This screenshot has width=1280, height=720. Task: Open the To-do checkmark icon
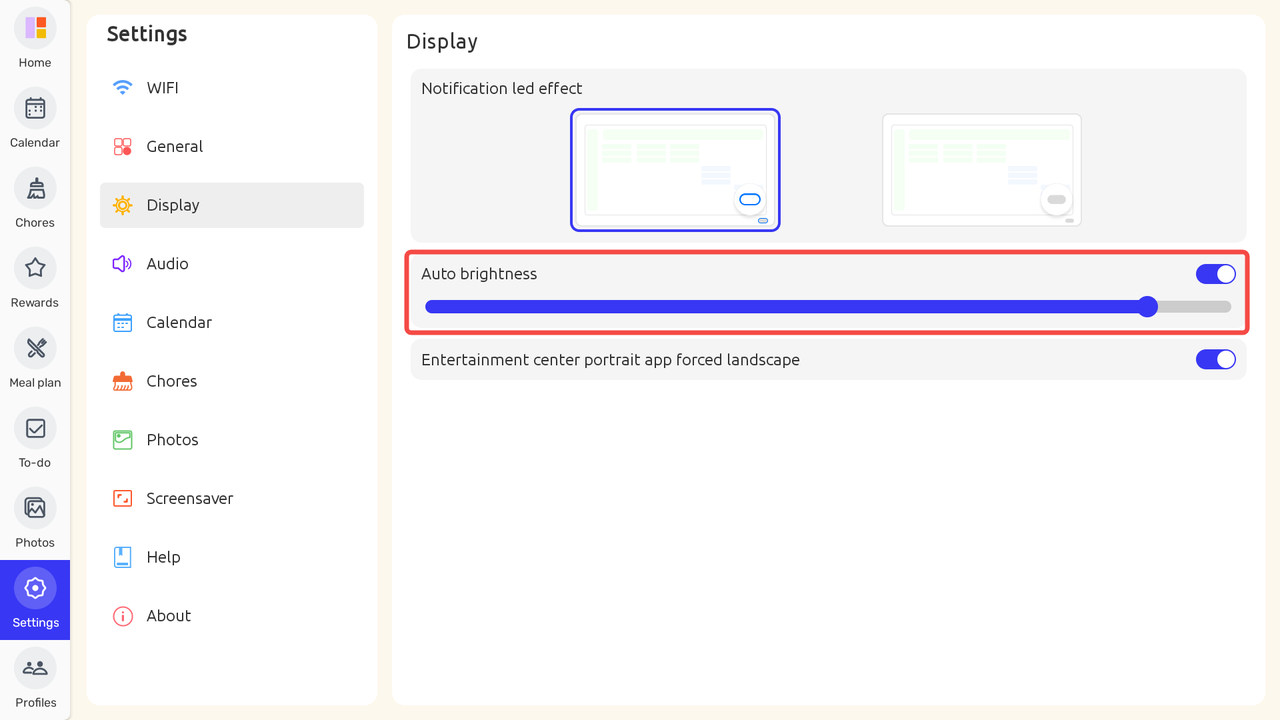(x=35, y=429)
